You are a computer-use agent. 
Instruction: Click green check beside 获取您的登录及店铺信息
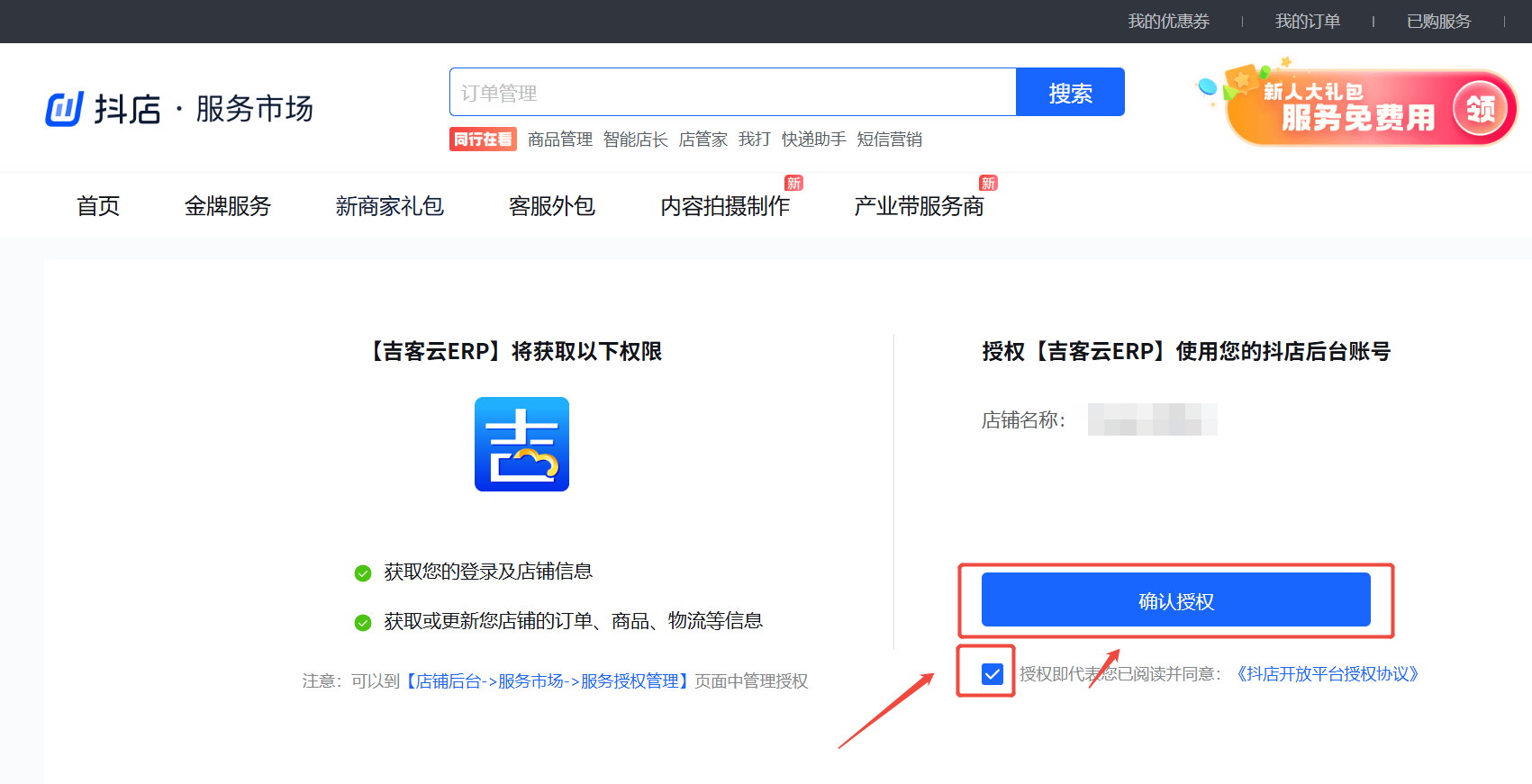[x=363, y=573]
